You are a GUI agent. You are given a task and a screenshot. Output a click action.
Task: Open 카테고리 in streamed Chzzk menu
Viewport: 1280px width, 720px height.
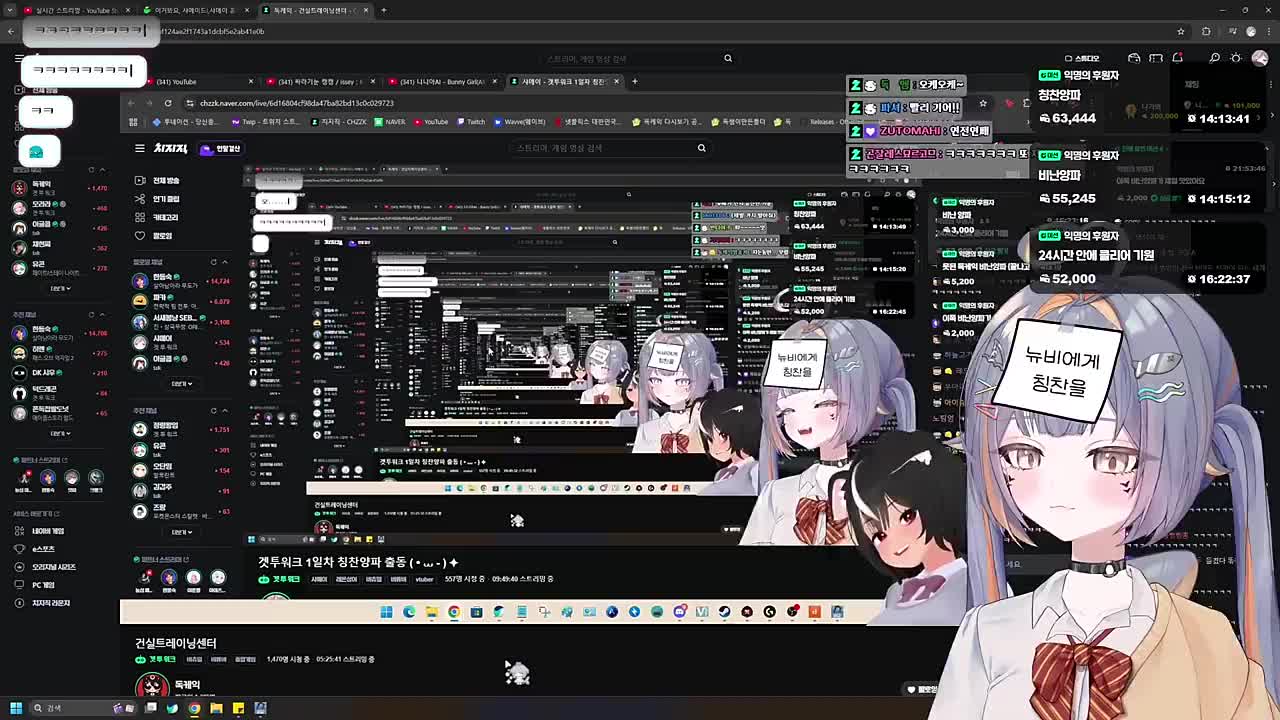[x=158, y=217]
